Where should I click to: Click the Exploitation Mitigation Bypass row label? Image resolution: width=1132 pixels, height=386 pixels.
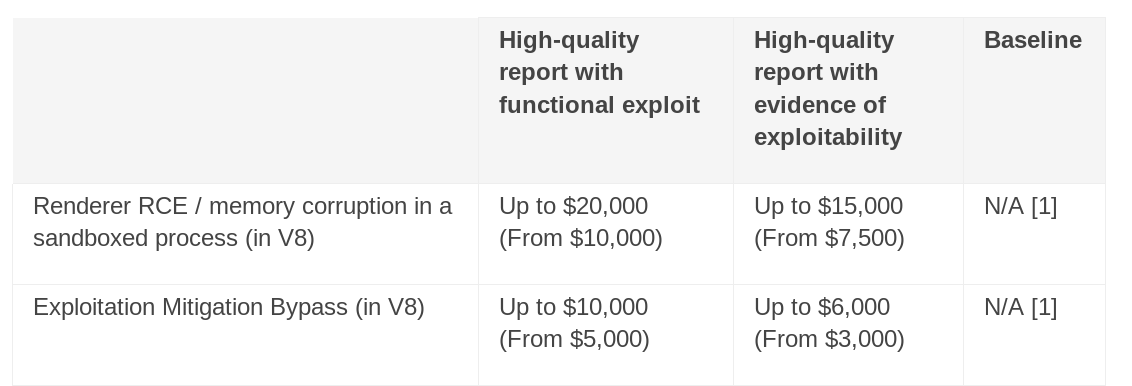click(229, 307)
